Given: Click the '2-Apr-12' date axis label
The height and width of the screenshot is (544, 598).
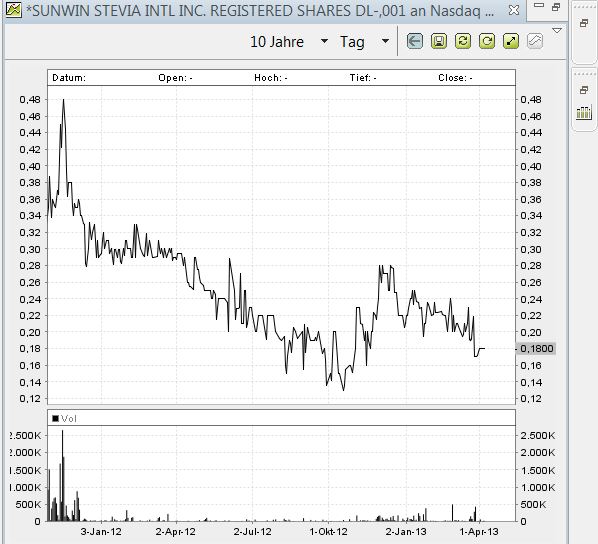Looking at the screenshot, I should pyautogui.click(x=175, y=531).
